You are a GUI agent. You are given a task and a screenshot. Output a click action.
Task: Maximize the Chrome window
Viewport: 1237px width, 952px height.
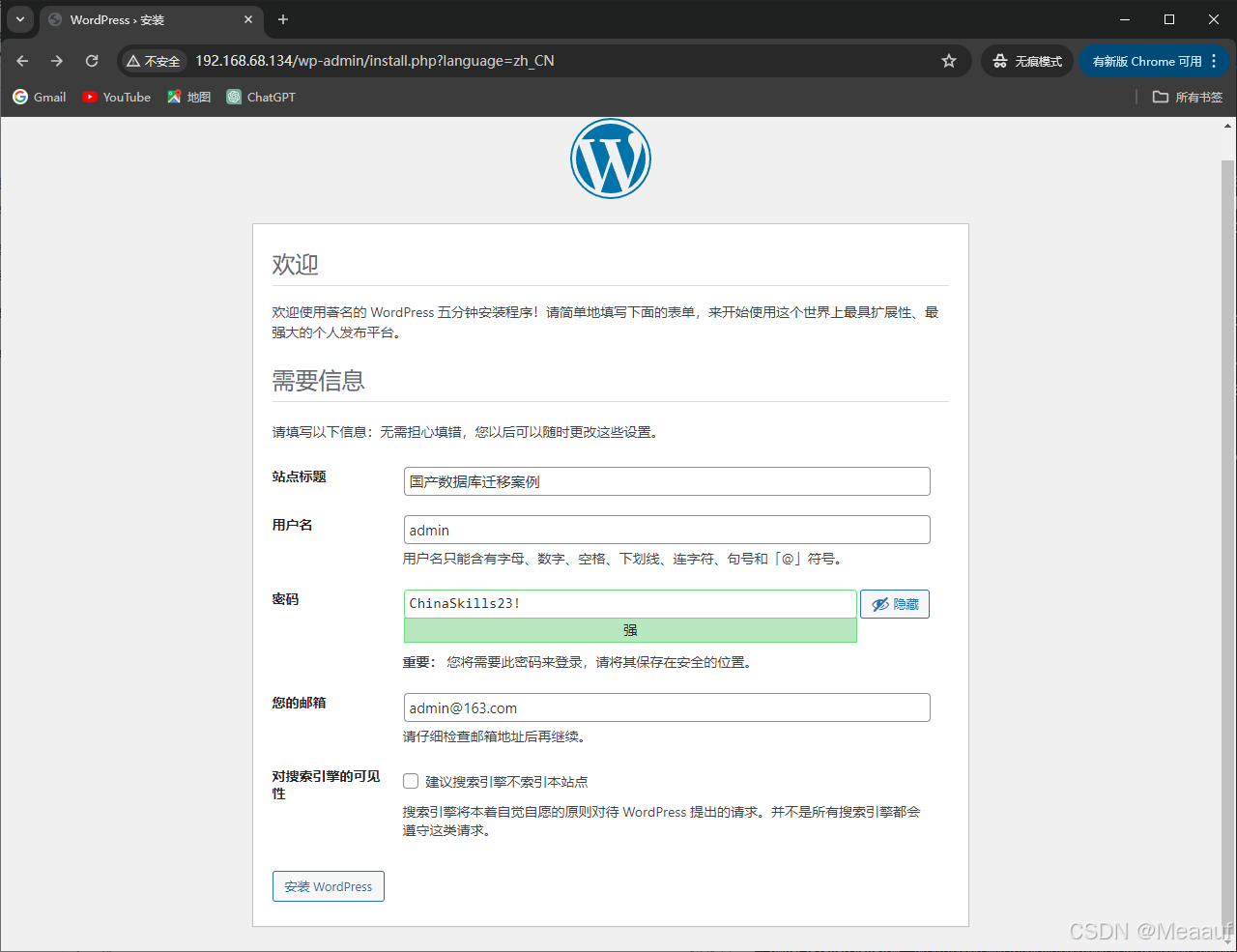click(x=1169, y=19)
